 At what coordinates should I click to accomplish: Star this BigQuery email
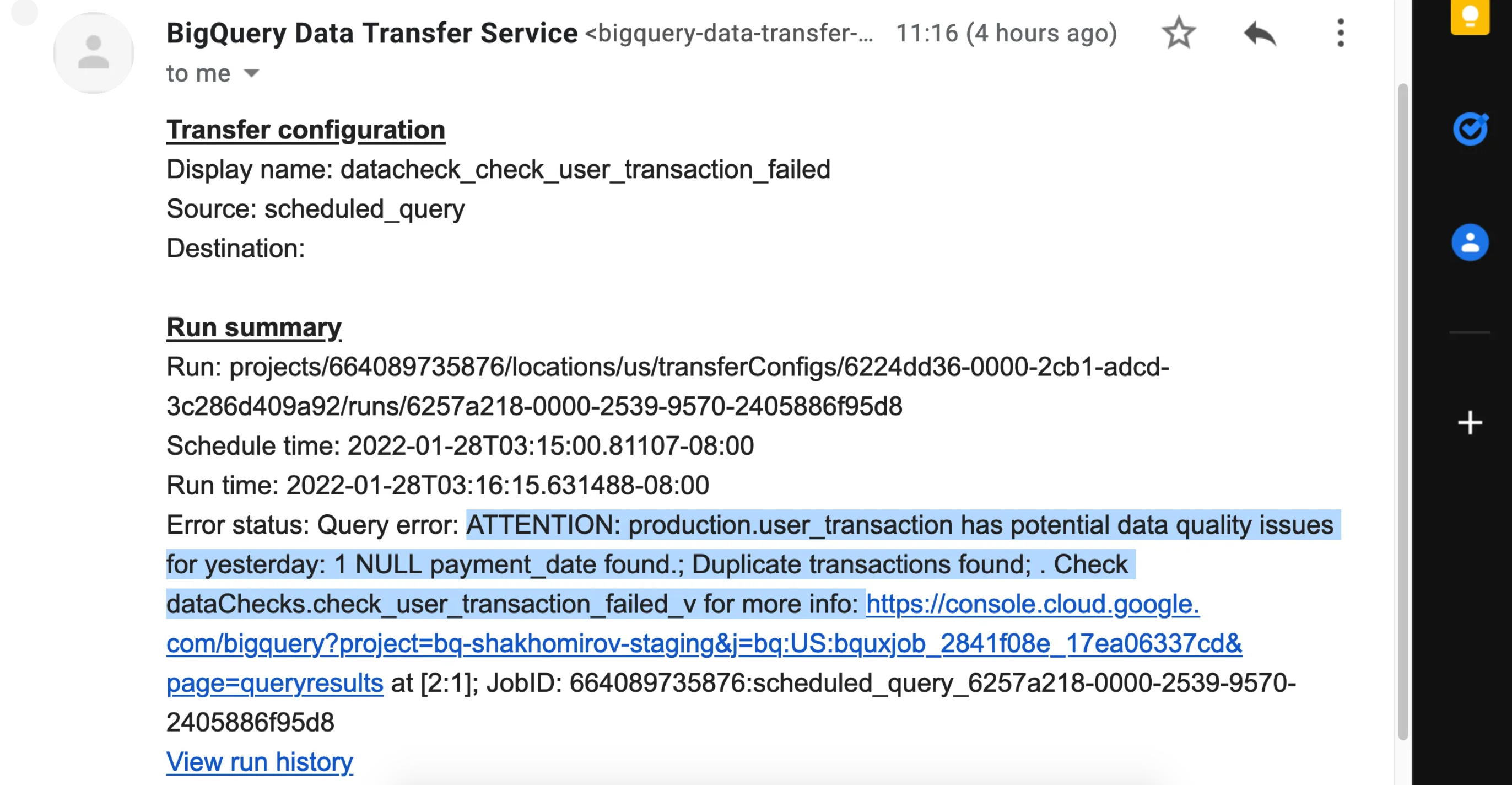(x=1178, y=33)
